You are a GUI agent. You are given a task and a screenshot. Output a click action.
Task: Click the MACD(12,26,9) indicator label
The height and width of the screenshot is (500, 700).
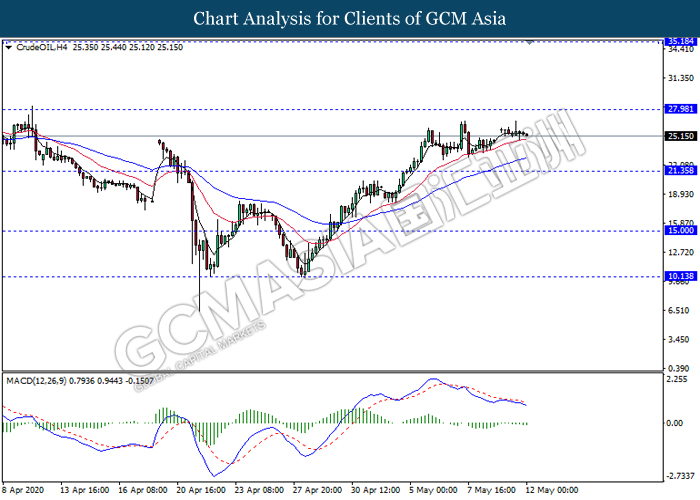36,381
